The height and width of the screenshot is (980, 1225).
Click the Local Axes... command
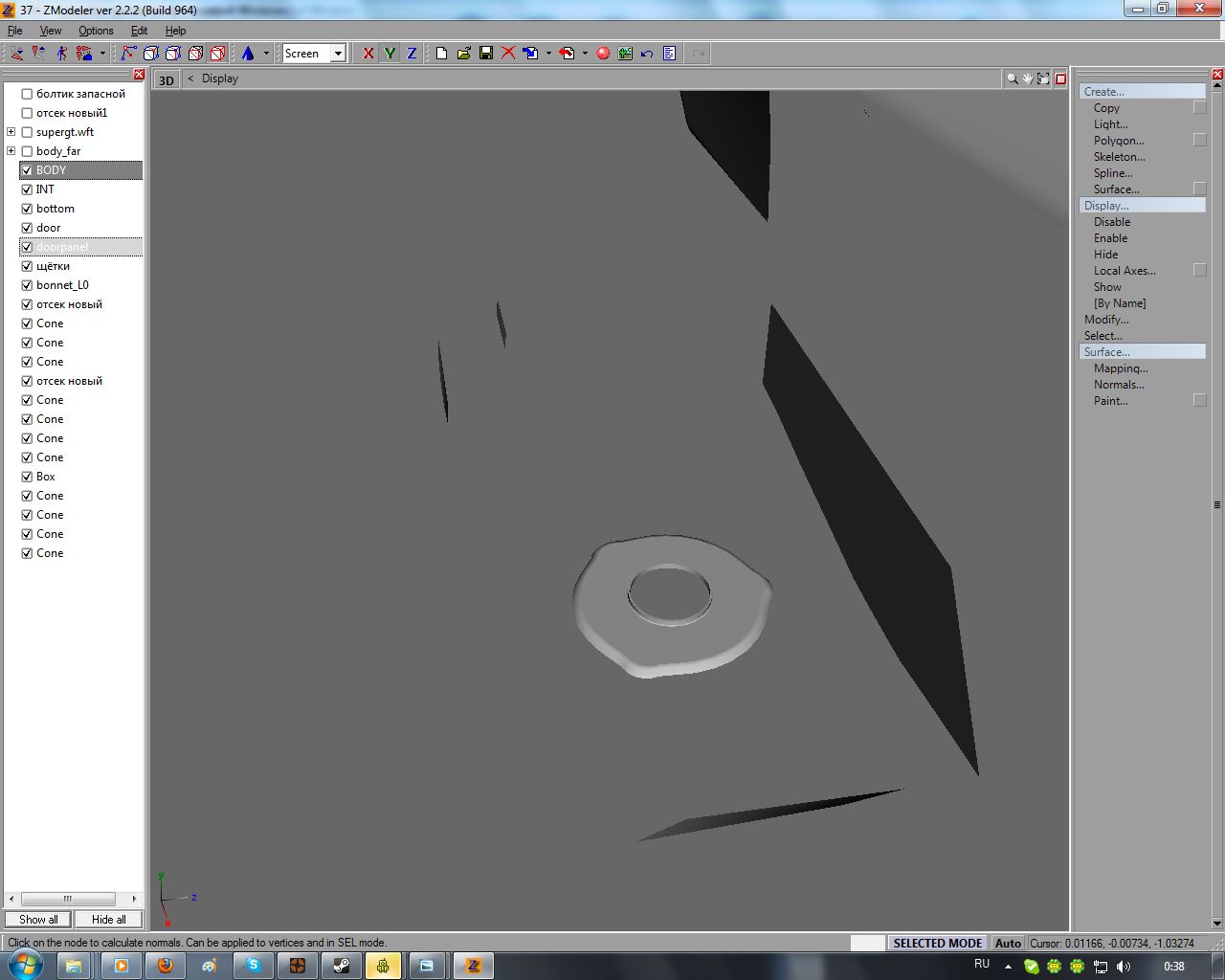1125,271
